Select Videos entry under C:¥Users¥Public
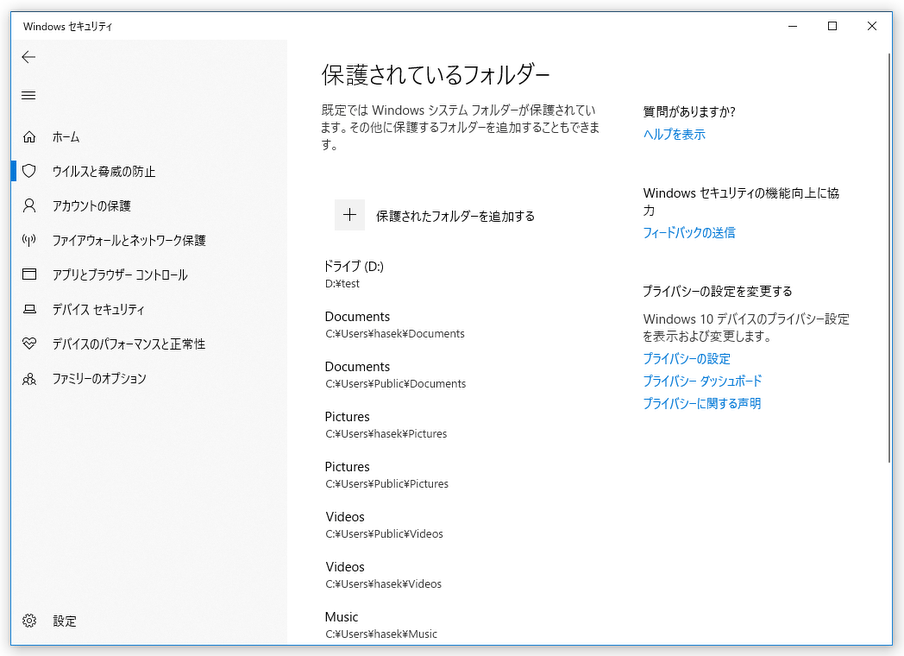Image resolution: width=904 pixels, height=656 pixels. click(x=385, y=525)
